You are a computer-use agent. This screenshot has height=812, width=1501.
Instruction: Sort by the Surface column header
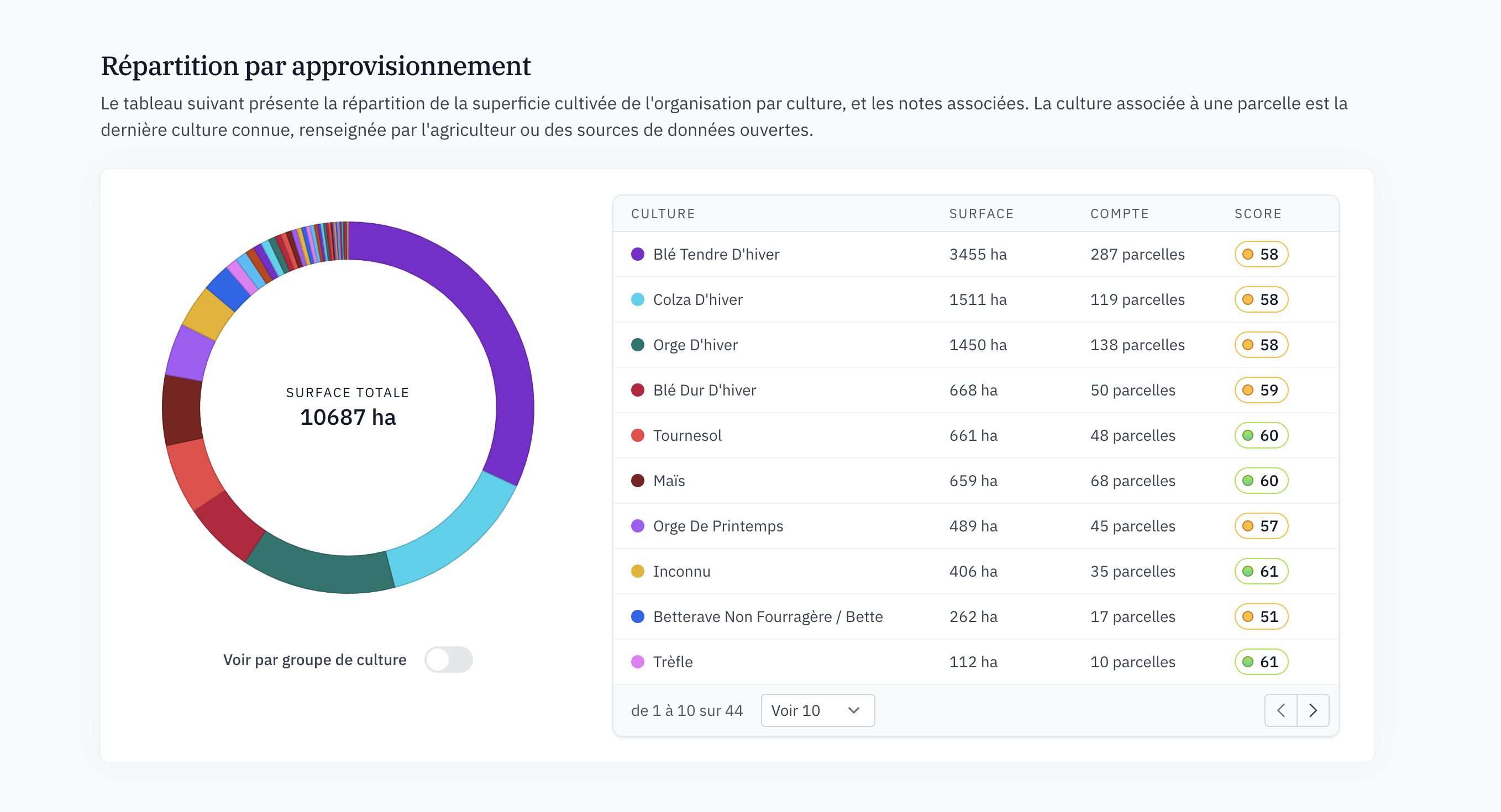click(982, 214)
